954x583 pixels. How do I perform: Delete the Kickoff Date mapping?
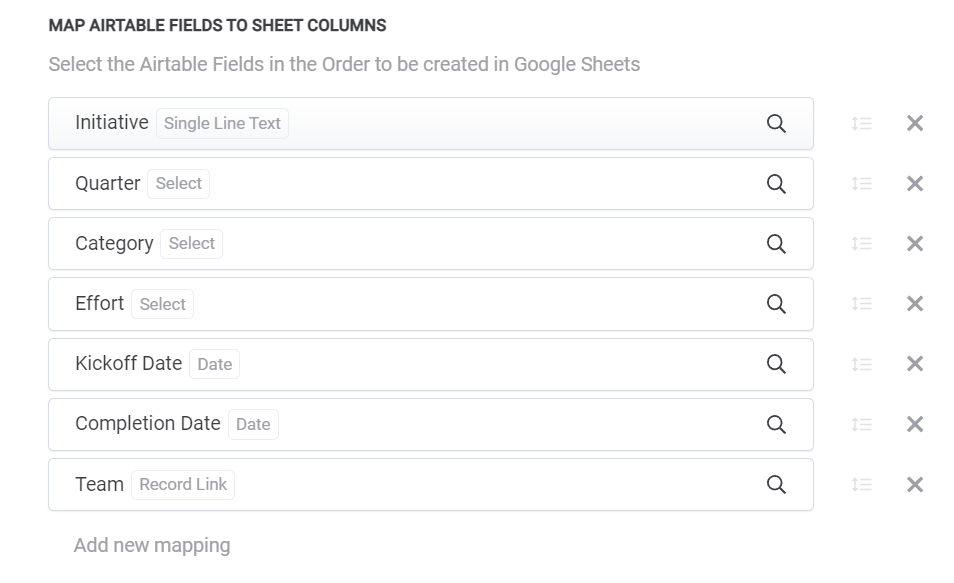[x=914, y=363]
